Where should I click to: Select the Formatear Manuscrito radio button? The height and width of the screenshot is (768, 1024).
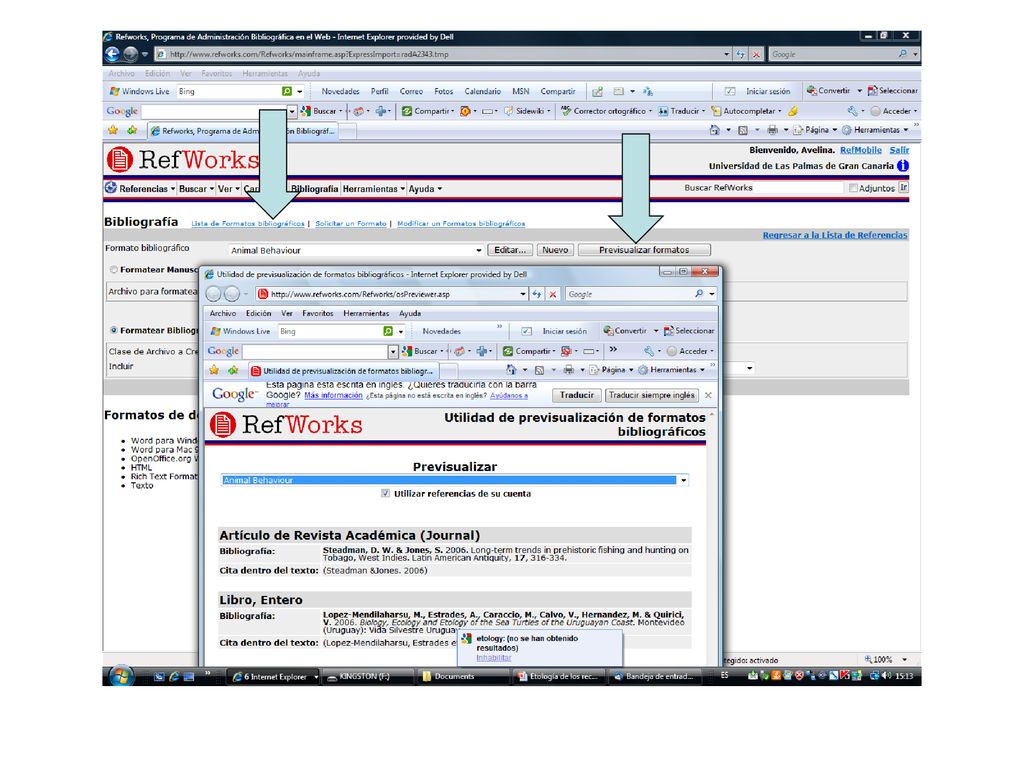[114, 270]
